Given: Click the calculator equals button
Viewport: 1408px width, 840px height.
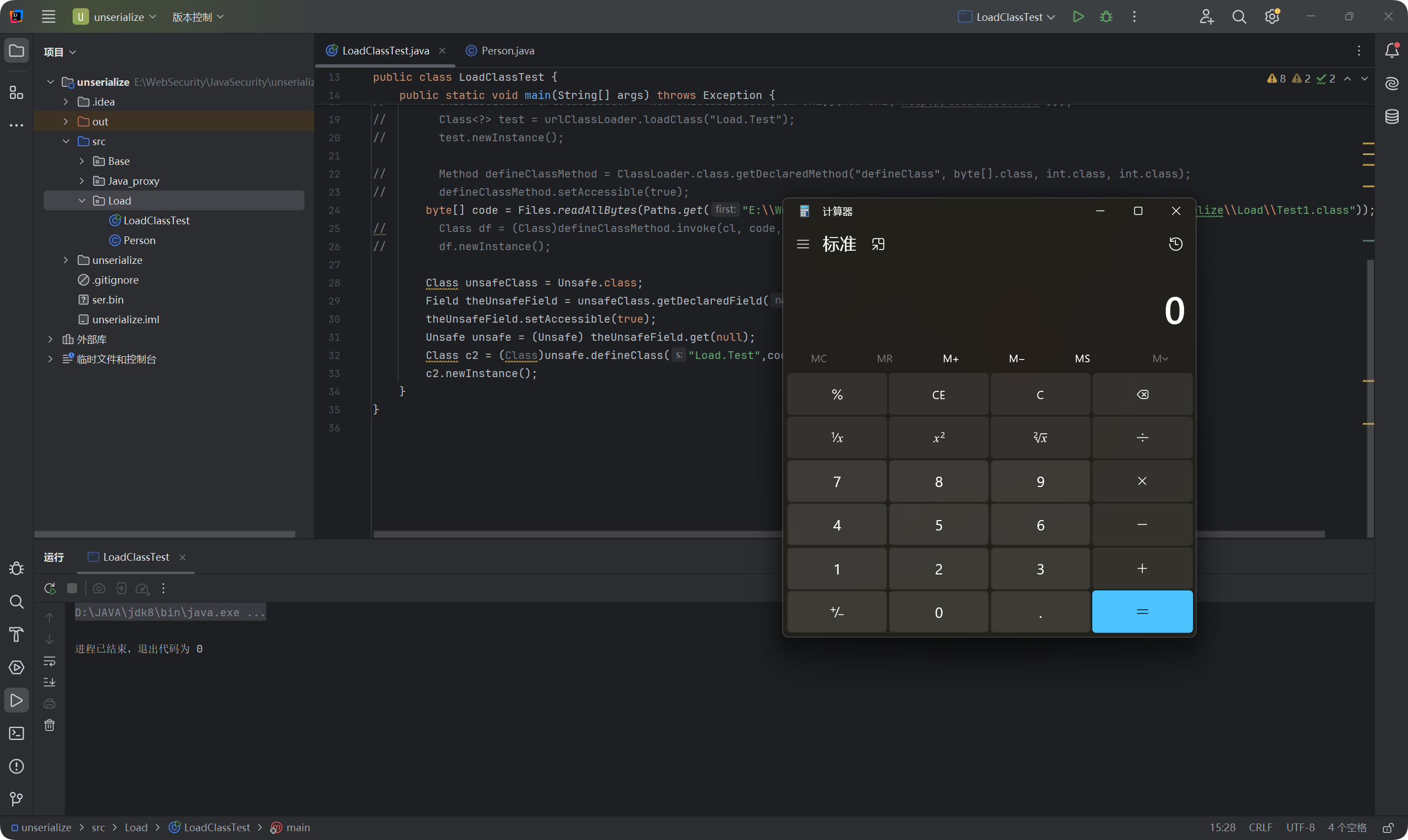Looking at the screenshot, I should coord(1142,612).
